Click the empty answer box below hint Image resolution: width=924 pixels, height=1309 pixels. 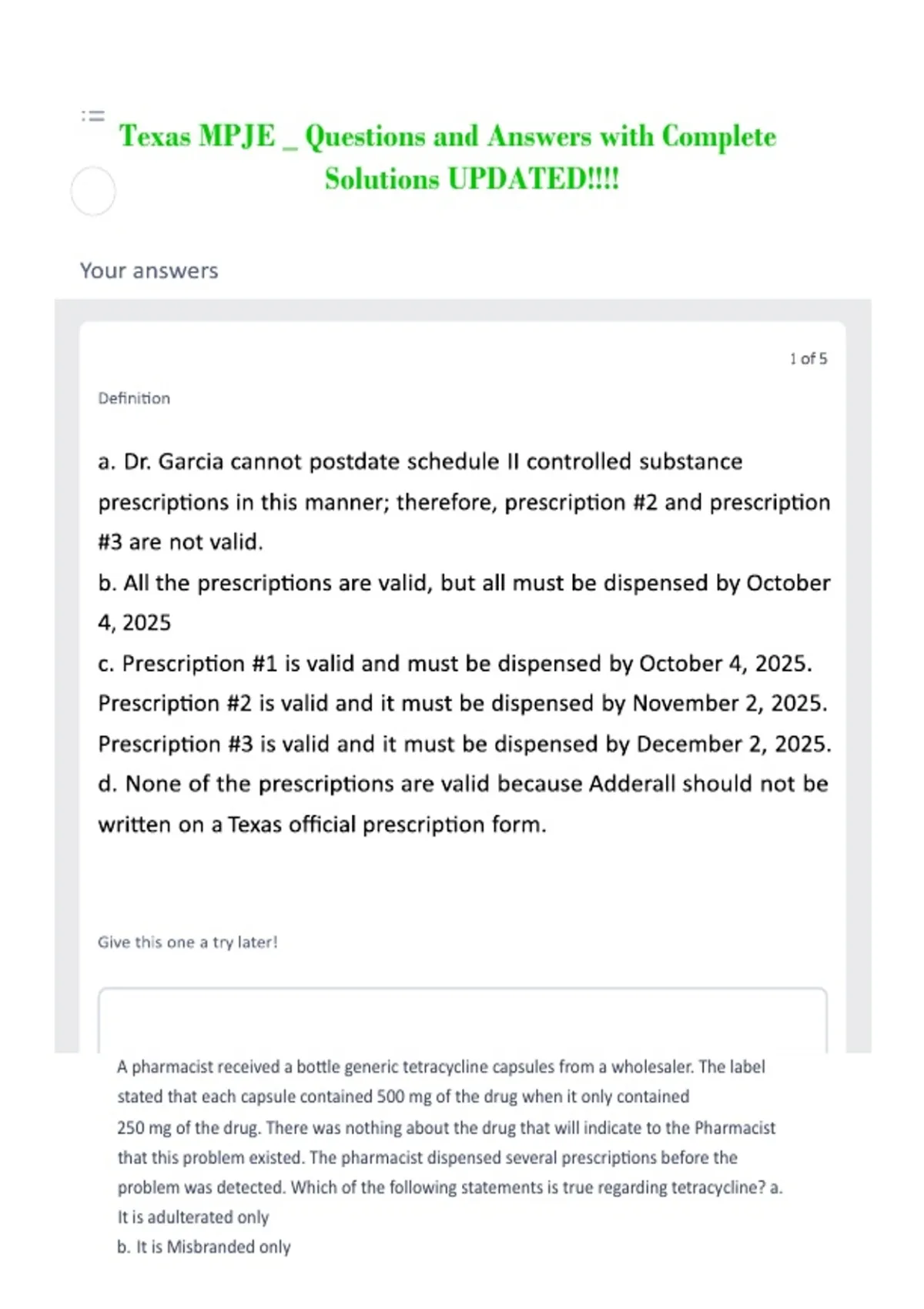(463, 1019)
